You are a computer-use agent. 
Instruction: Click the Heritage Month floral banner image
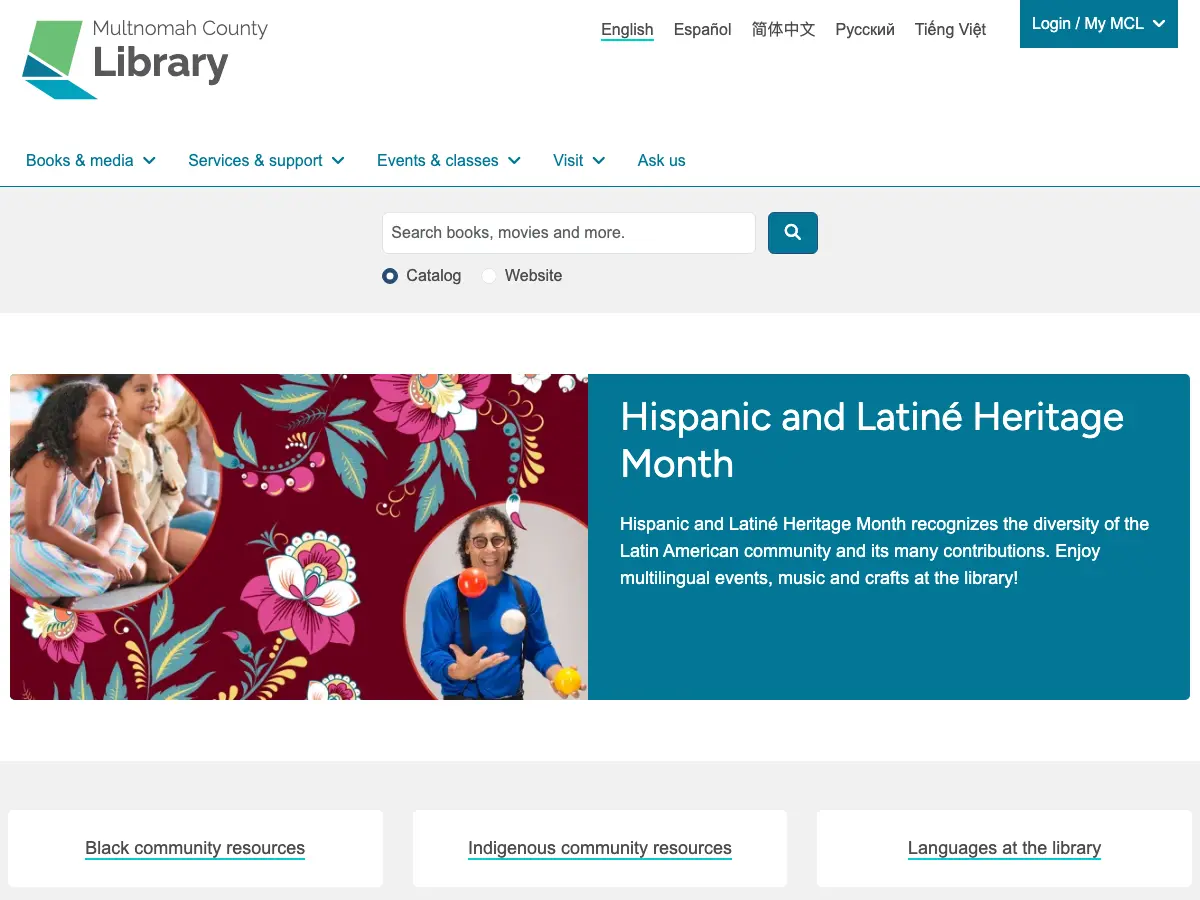[299, 537]
